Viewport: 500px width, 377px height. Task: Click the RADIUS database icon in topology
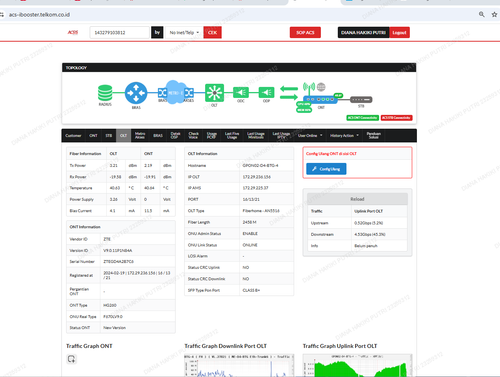pyautogui.click(x=105, y=93)
